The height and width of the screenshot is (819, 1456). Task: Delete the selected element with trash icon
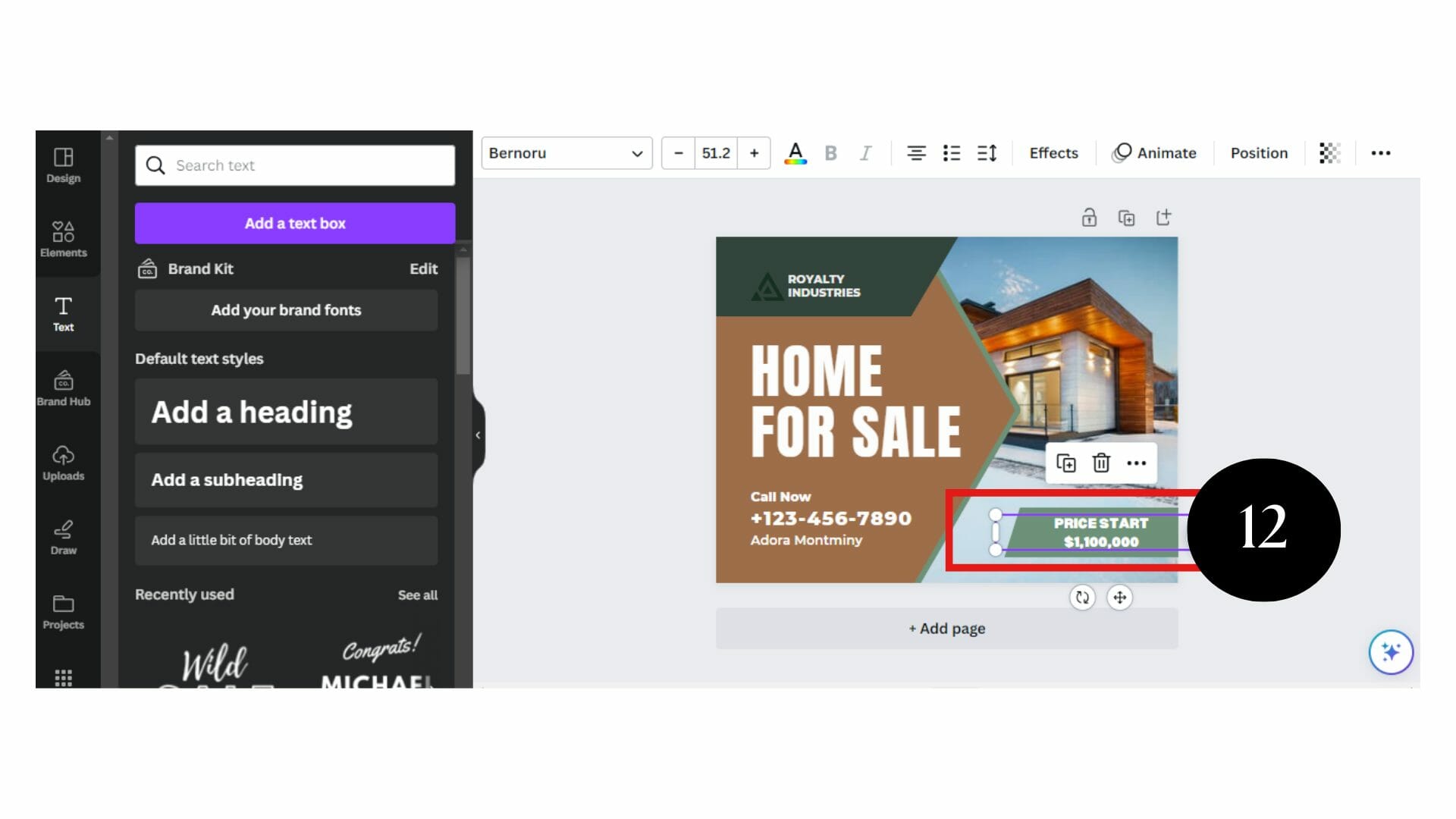pyautogui.click(x=1101, y=463)
